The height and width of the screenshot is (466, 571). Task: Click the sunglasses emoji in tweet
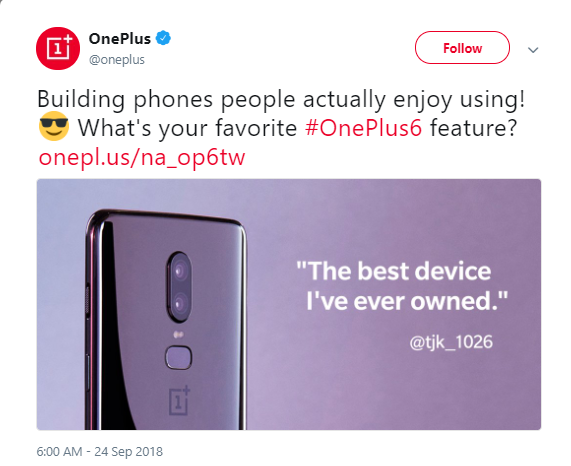tap(54, 126)
